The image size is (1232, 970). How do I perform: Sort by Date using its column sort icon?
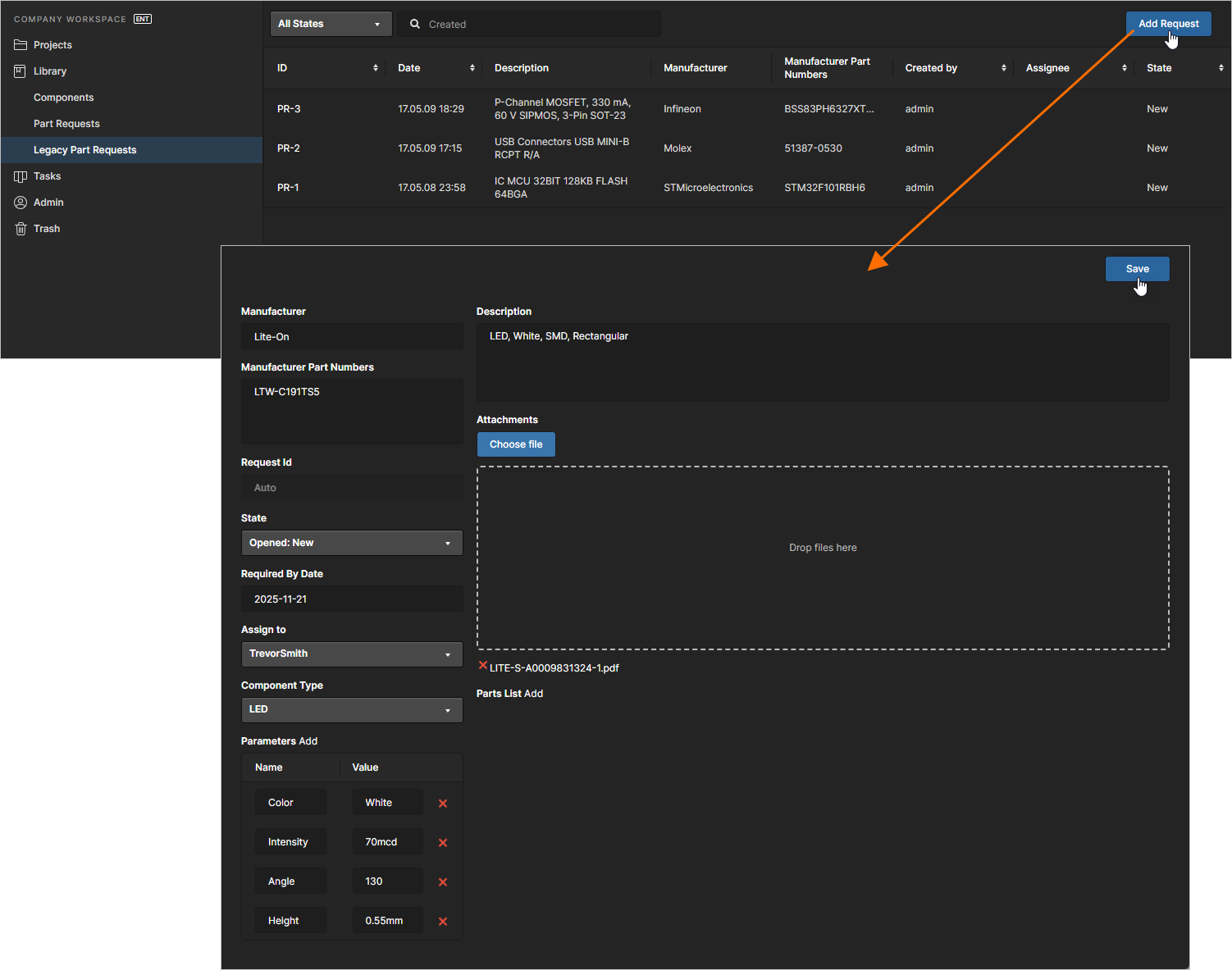(x=472, y=68)
